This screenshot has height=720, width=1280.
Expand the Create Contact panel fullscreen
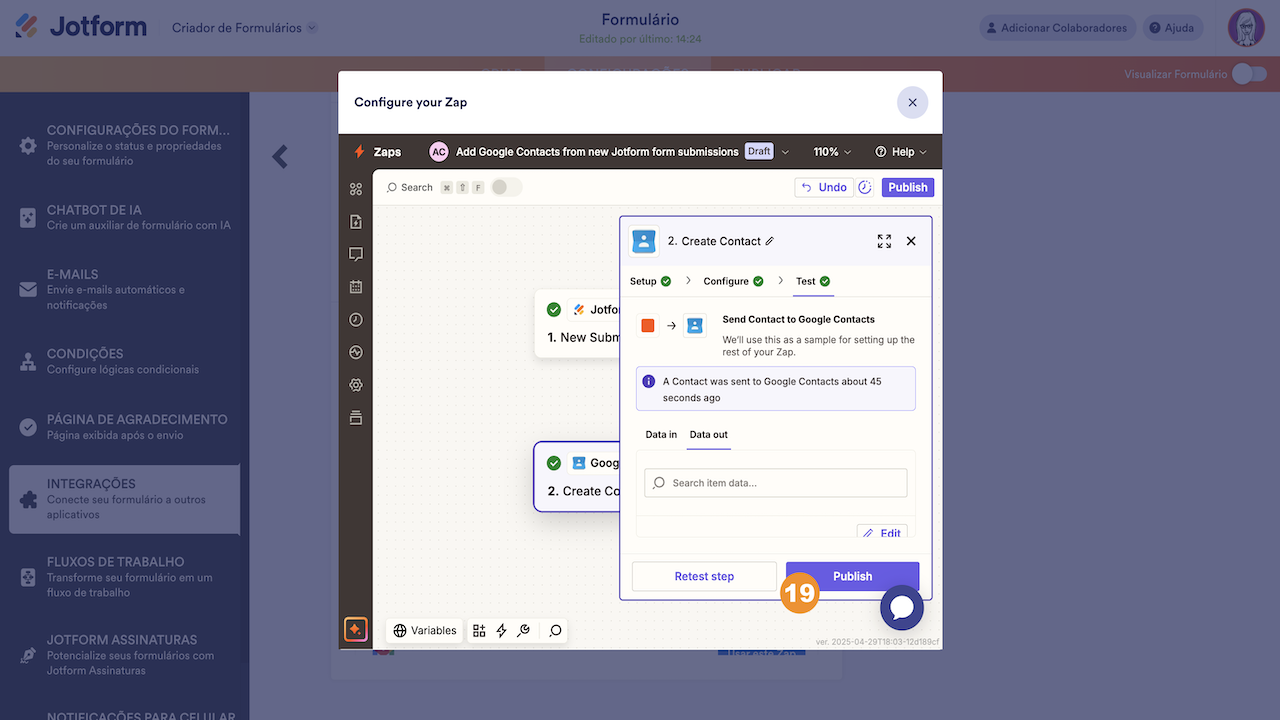click(x=884, y=241)
